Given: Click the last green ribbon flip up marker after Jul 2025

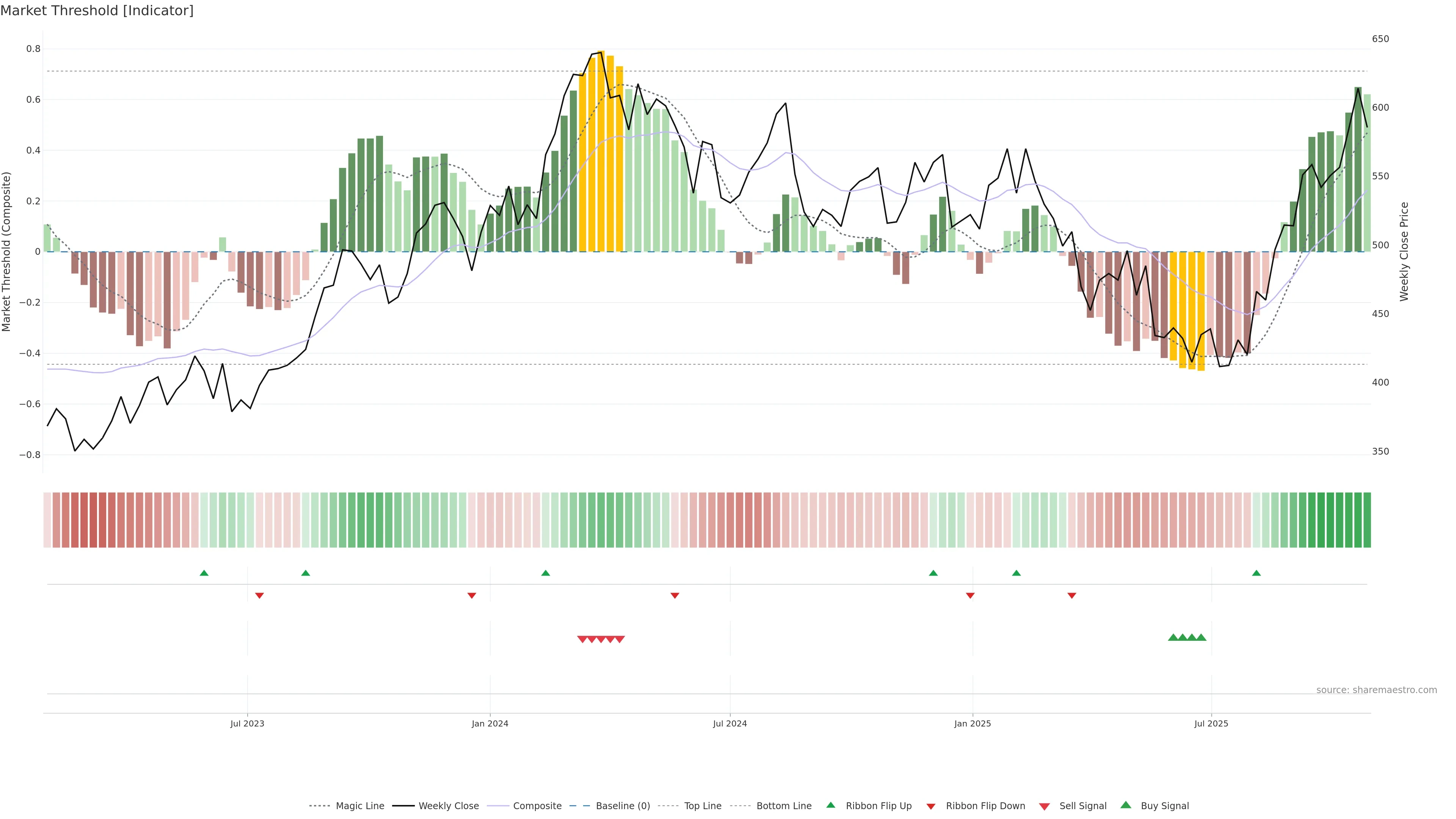Looking at the screenshot, I should pos(1257,573).
